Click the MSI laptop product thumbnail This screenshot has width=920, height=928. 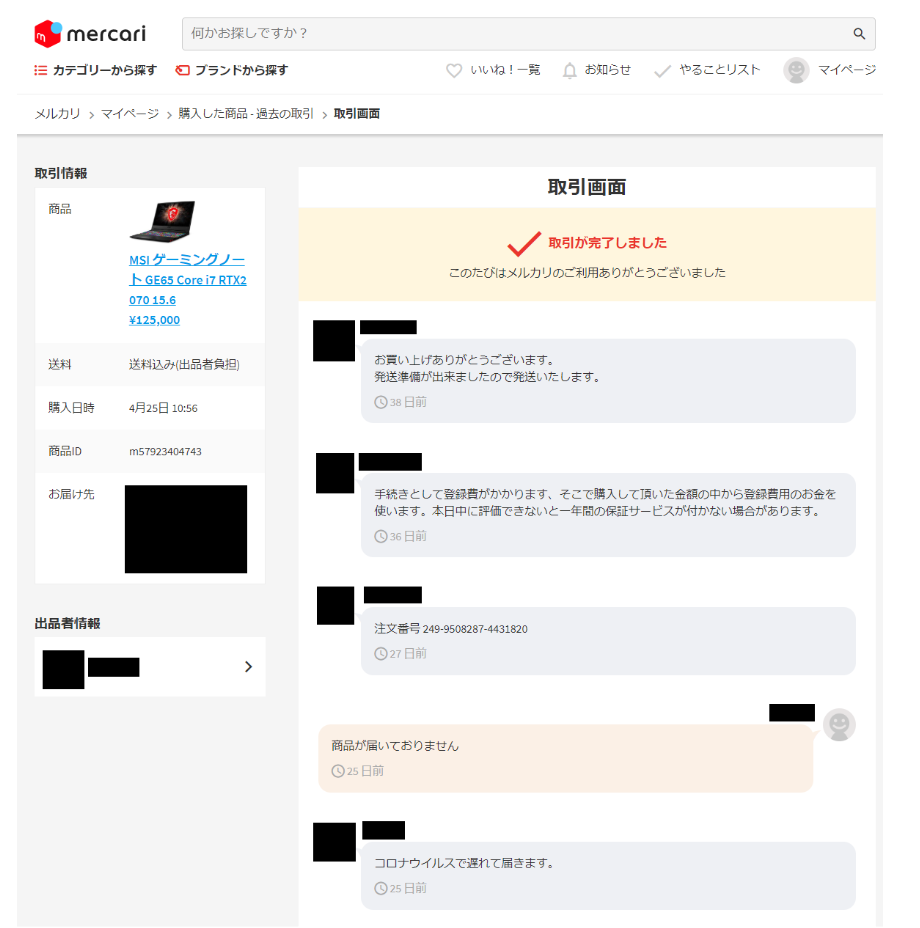coord(162,221)
